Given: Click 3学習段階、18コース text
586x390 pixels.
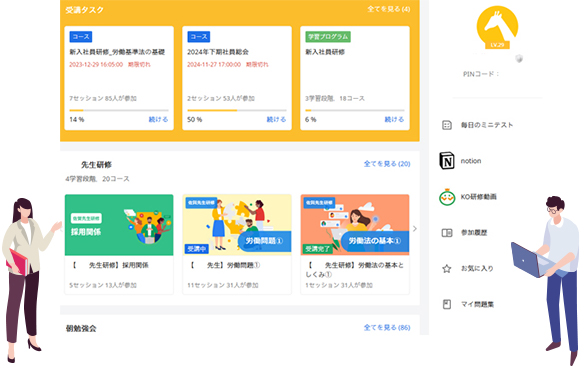Looking at the screenshot, I should click(x=335, y=98).
